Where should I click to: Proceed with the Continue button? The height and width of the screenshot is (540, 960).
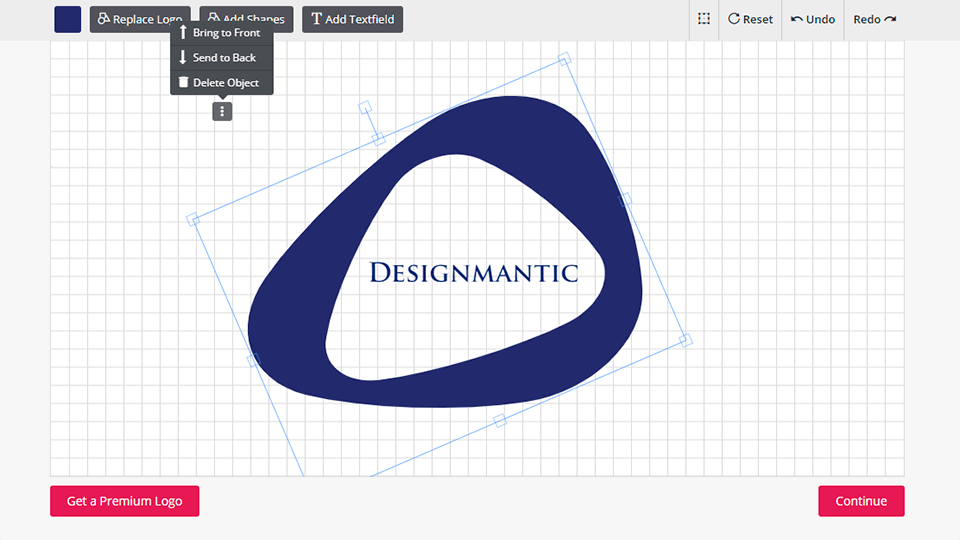point(861,501)
